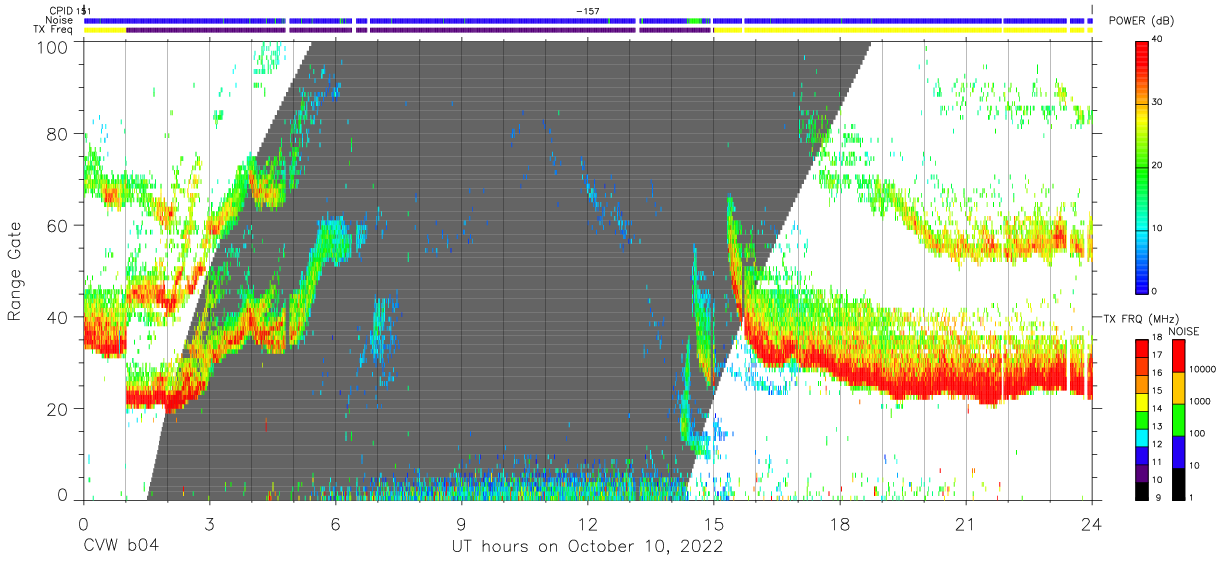
Task: Click range gate axis tick '100'
Action: 54,46
